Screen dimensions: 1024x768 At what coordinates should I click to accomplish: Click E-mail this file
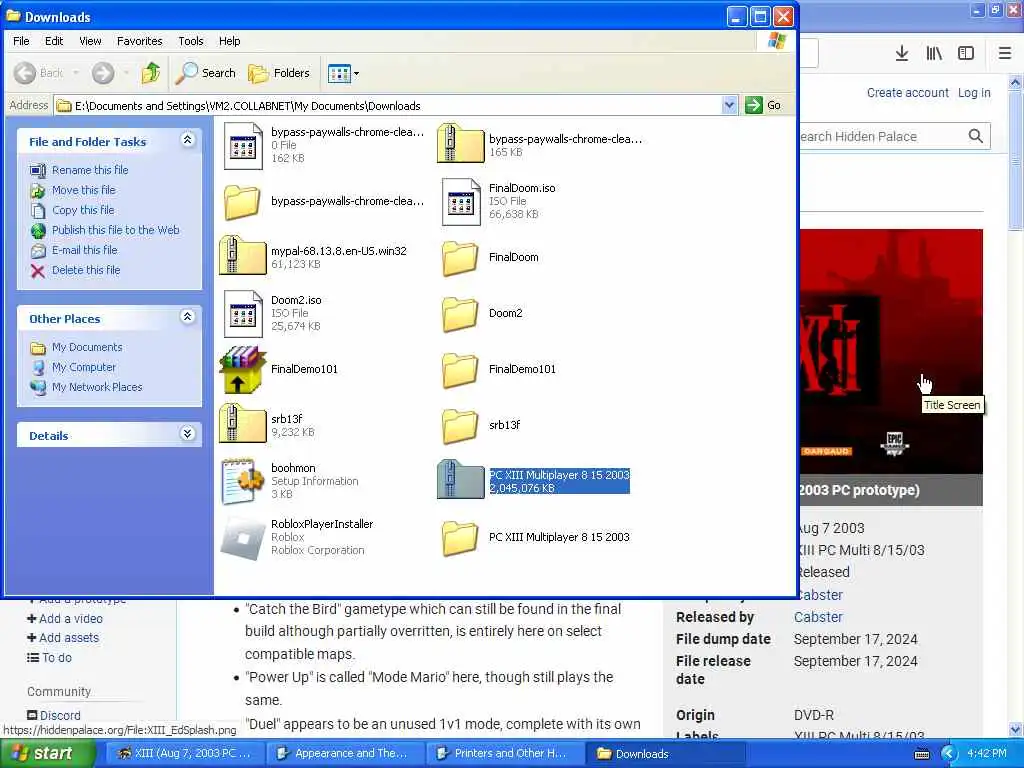(x=85, y=250)
